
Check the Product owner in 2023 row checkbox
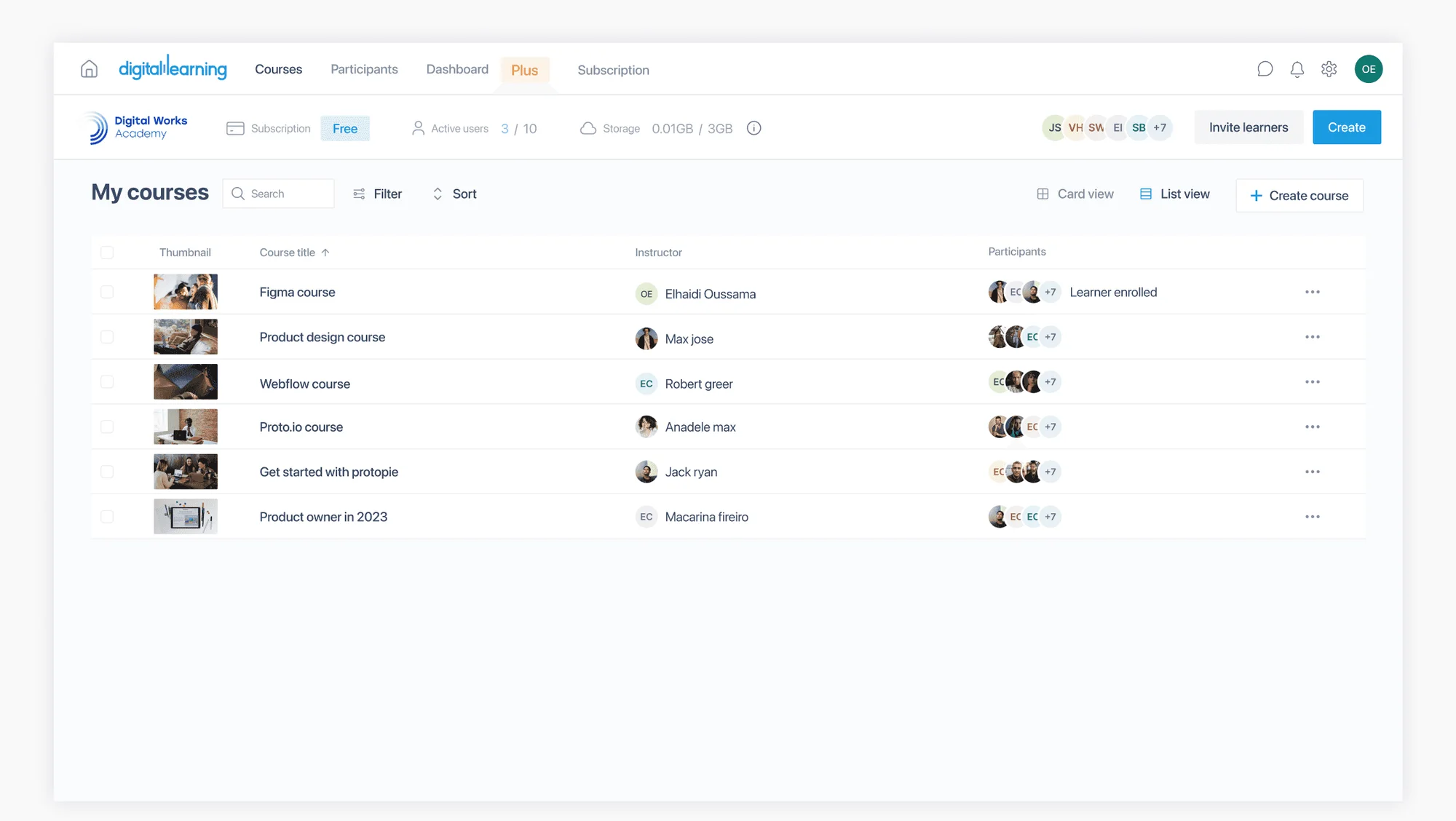click(107, 517)
